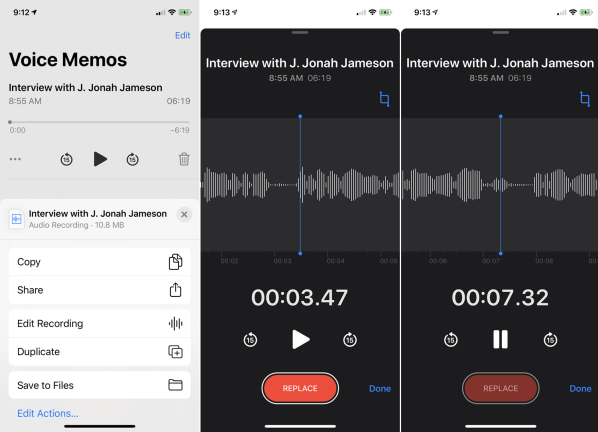Tap the Wi-Fi icon in the 9:12 status bar
This screenshot has width=598, height=432.
pyautogui.click(x=172, y=13)
